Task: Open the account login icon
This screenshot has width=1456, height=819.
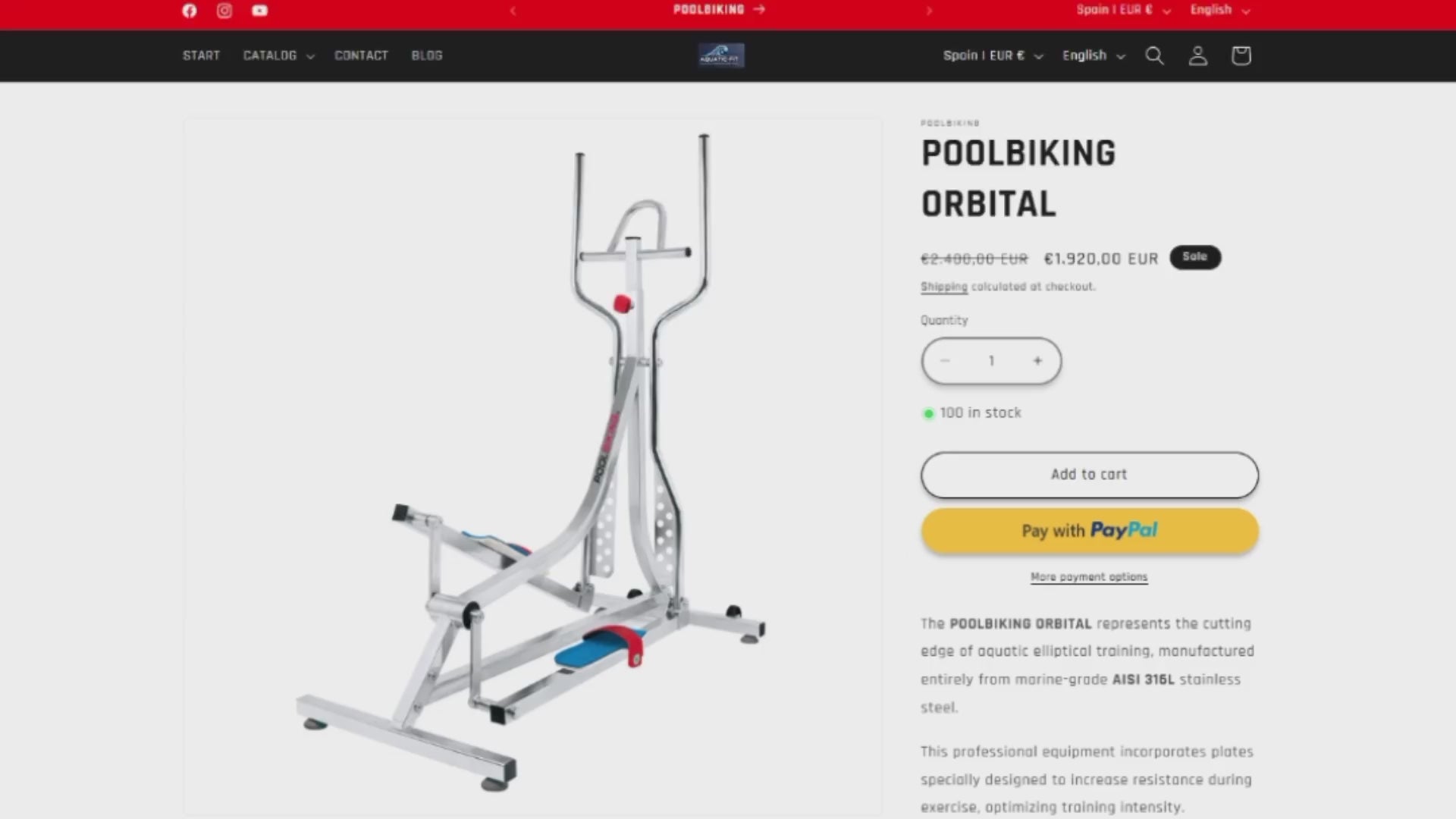Action: coord(1197,55)
